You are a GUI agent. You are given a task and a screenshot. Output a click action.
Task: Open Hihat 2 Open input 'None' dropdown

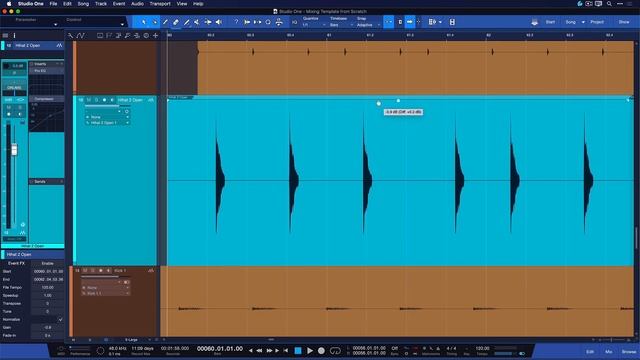(x=108, y=117)
